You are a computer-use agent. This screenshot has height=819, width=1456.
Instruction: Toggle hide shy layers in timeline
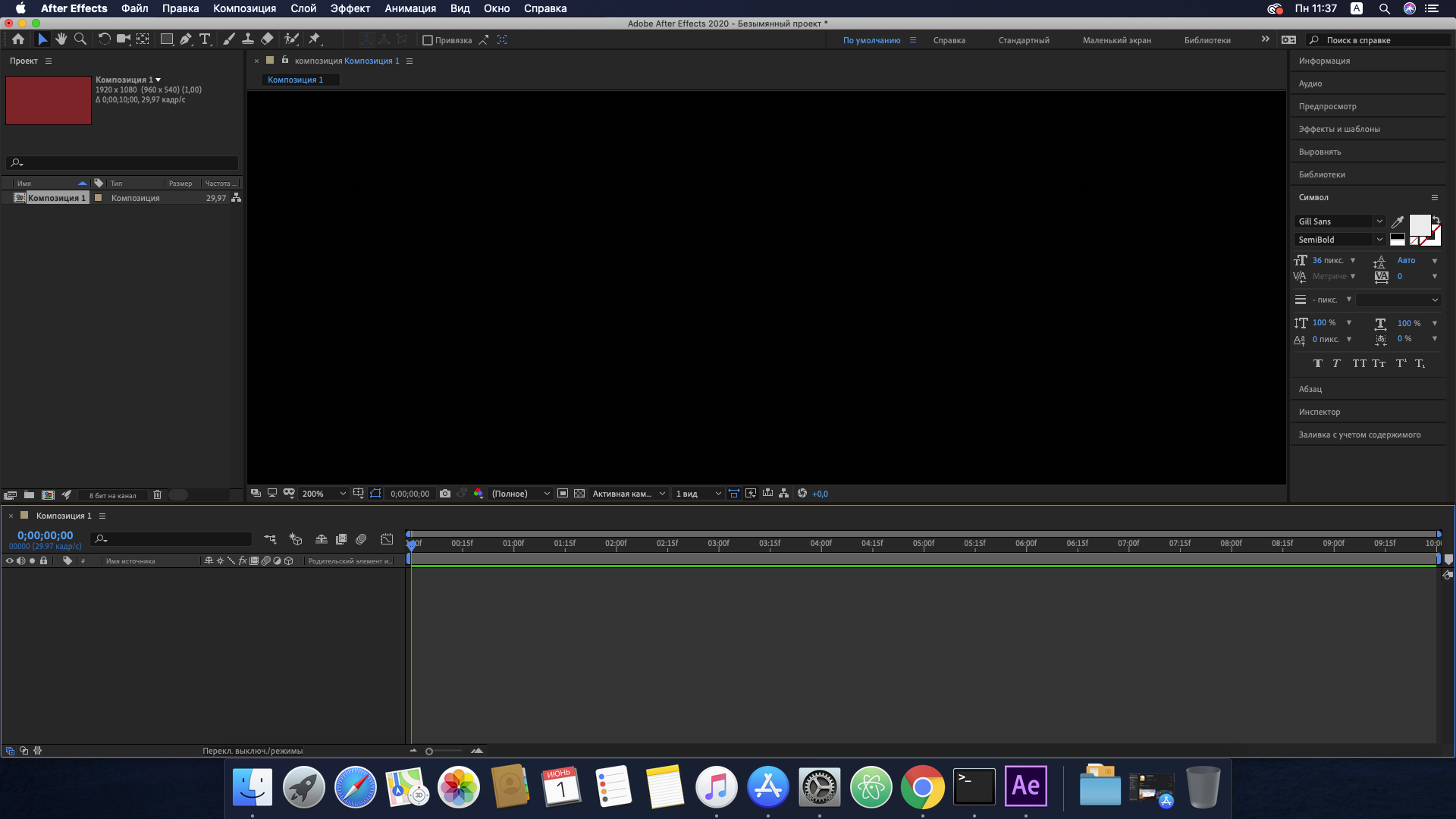click(x=322, y=539)
